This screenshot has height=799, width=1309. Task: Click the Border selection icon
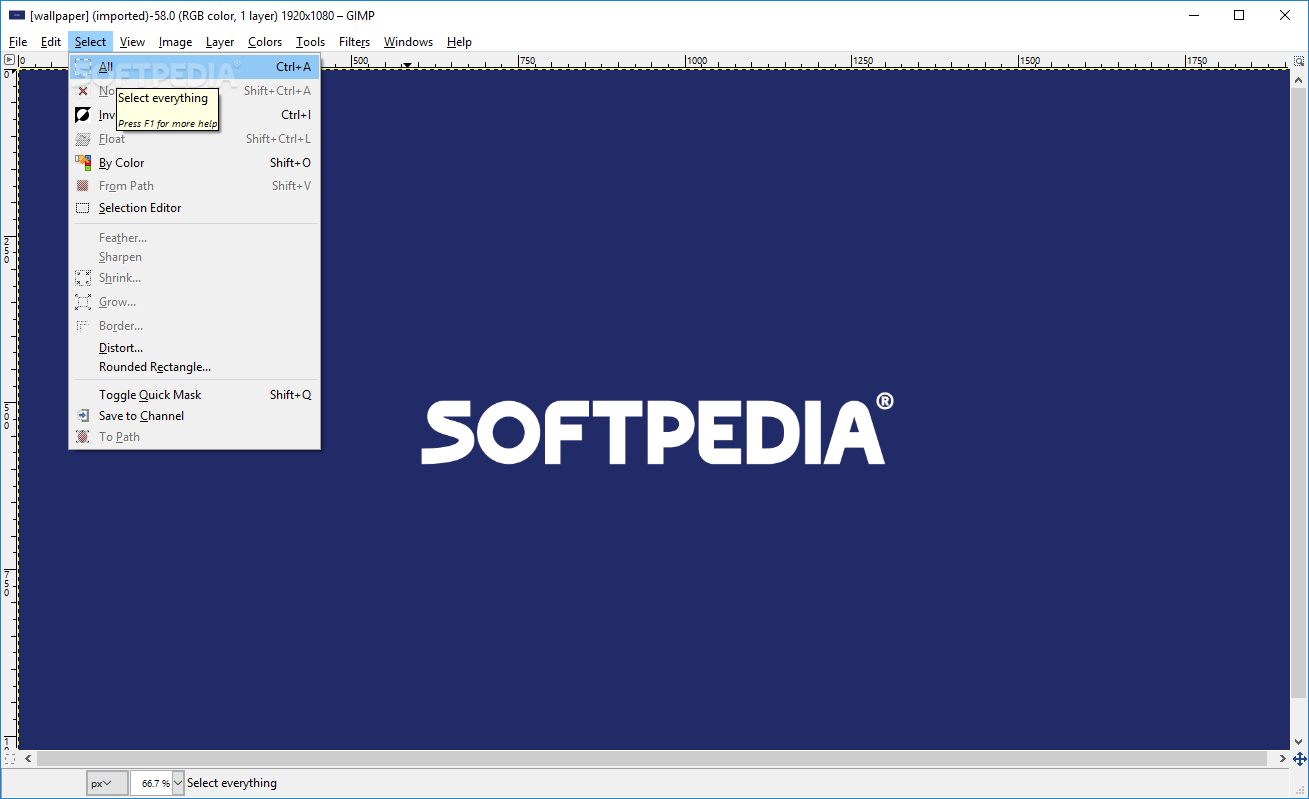[x=83, y=326]
